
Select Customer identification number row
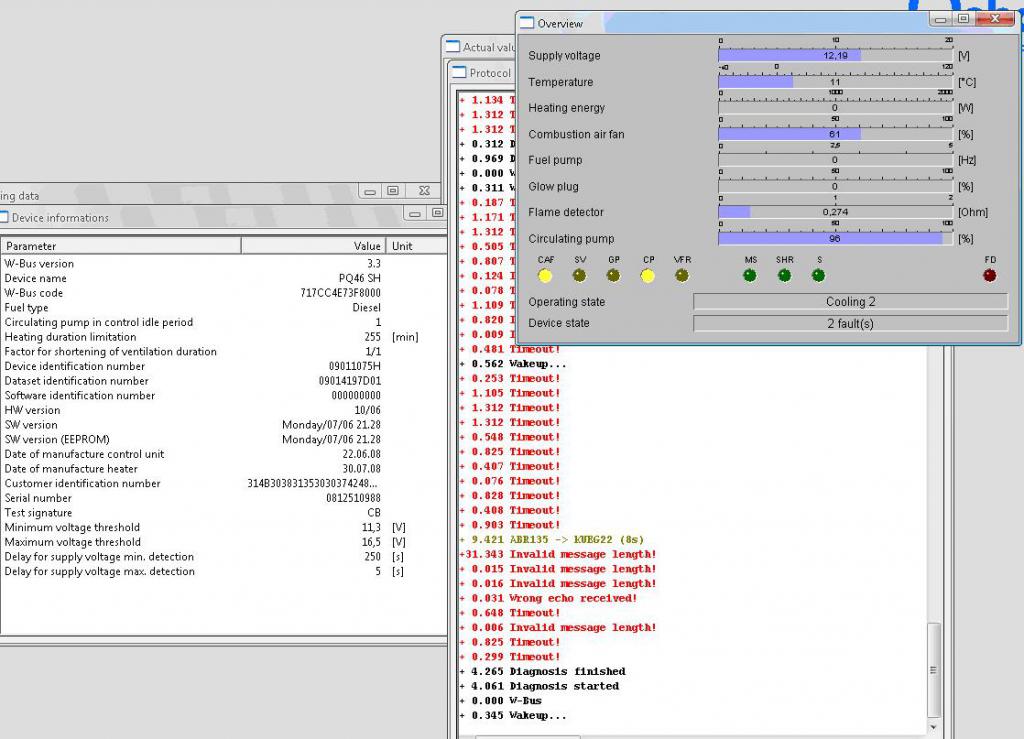[223, 483]
